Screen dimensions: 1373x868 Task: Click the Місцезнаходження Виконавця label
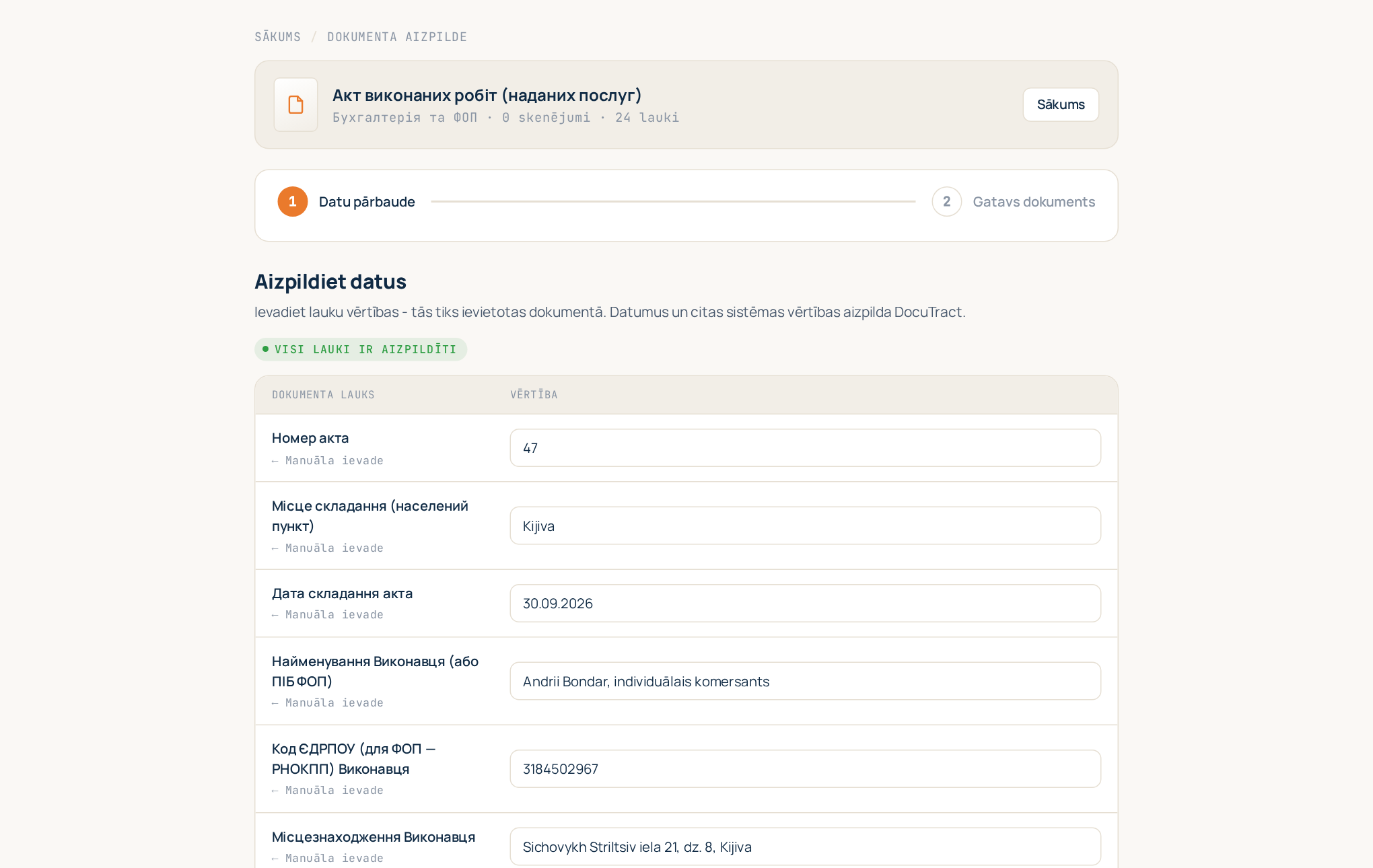[x=374, y=837]
